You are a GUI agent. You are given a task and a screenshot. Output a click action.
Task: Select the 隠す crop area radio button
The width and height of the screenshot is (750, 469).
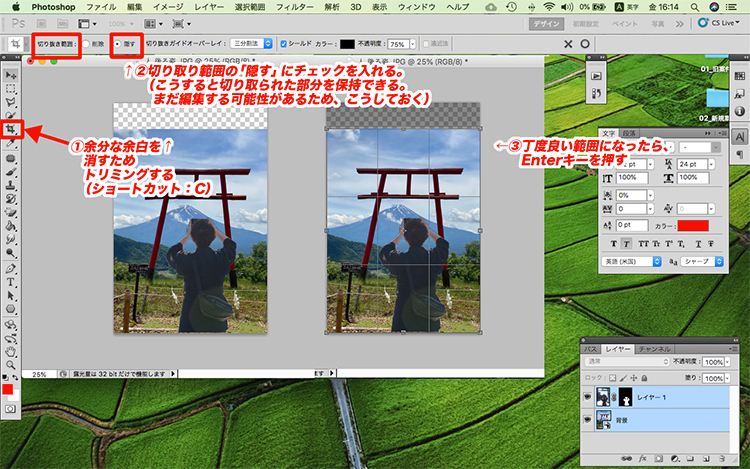click(118, 44)
